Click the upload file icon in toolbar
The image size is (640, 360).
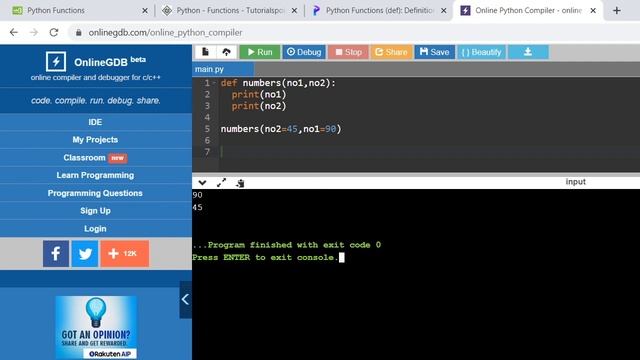tap(226, 52)
